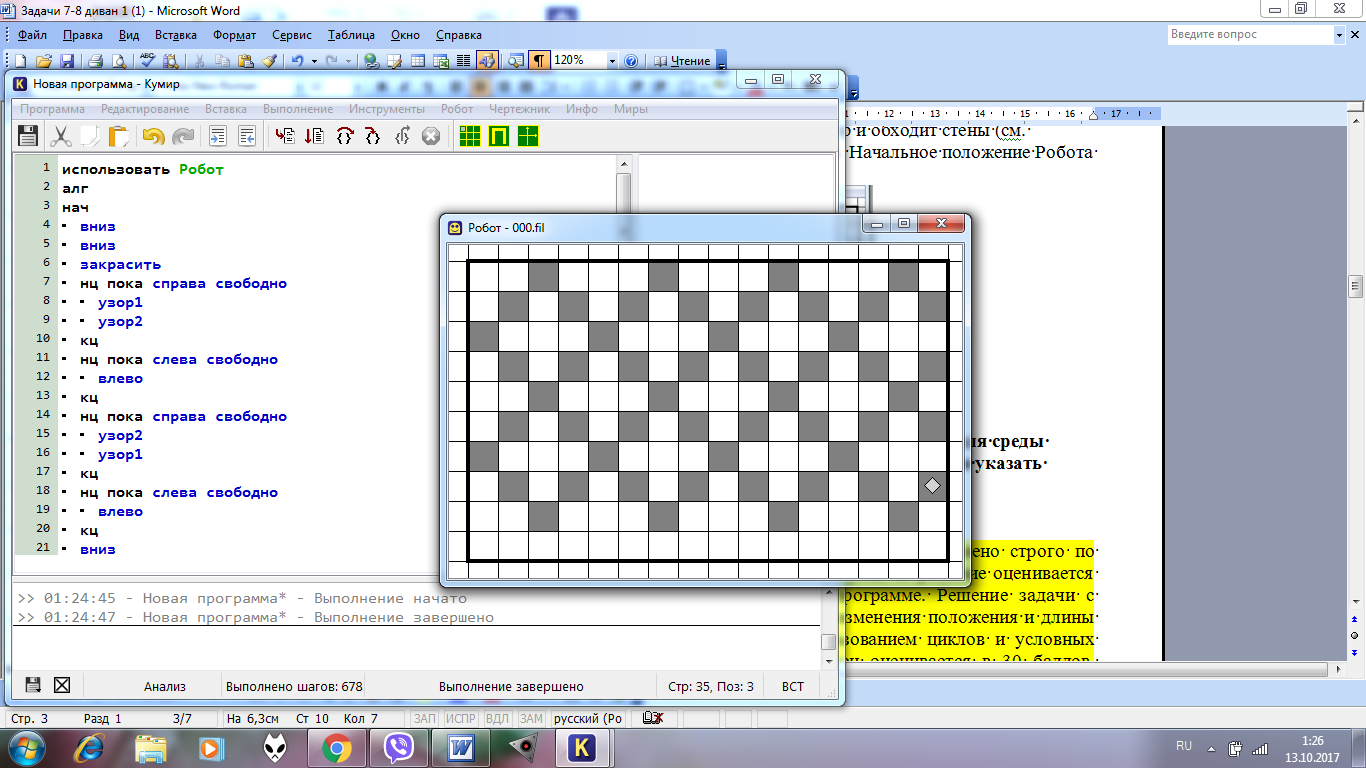Unindent code lines in Kumir toolbar
This screenshot has height=768, width=1366.
click(x=247, y=136)
